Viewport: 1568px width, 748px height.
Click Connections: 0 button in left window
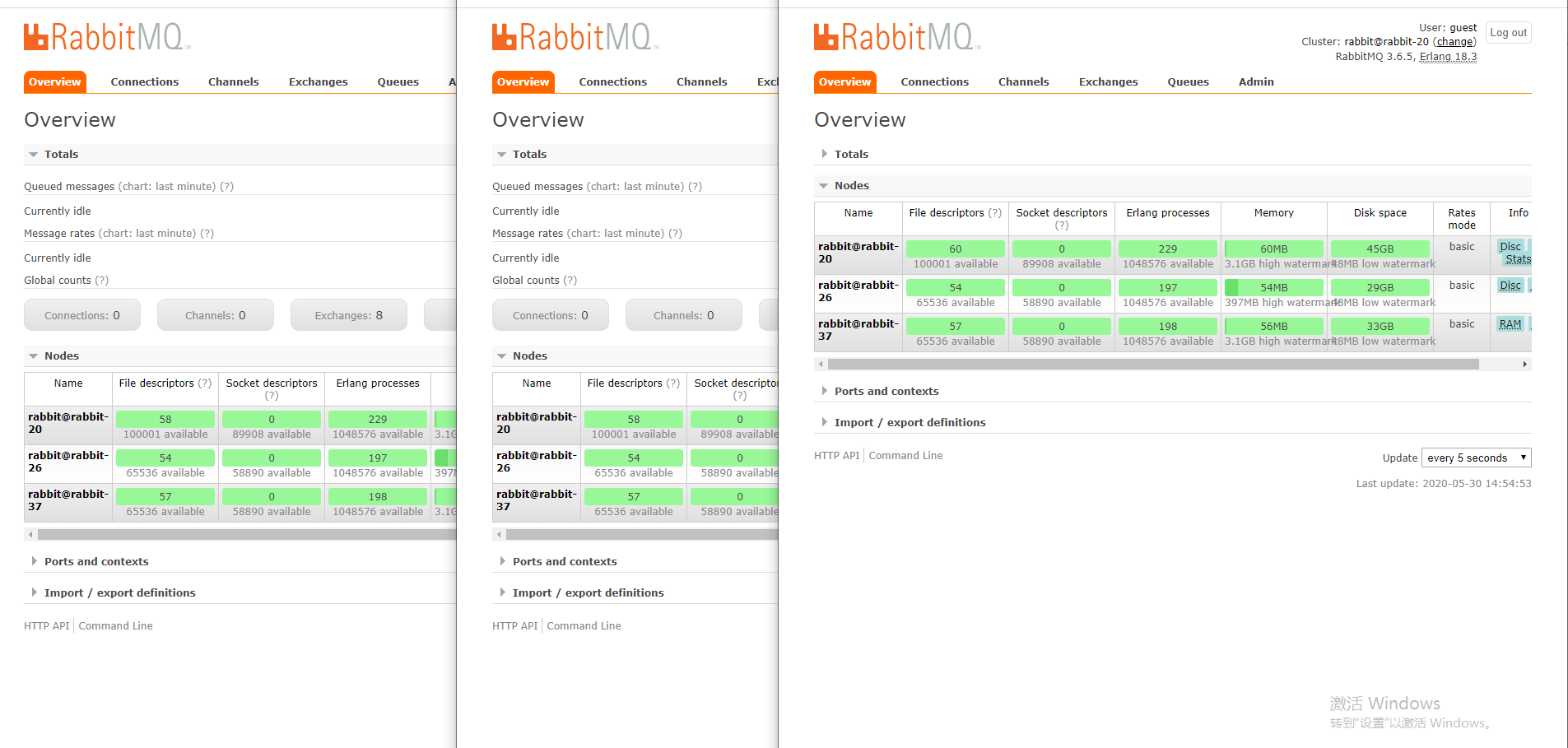pyautogui.click(x=82, y=315)
